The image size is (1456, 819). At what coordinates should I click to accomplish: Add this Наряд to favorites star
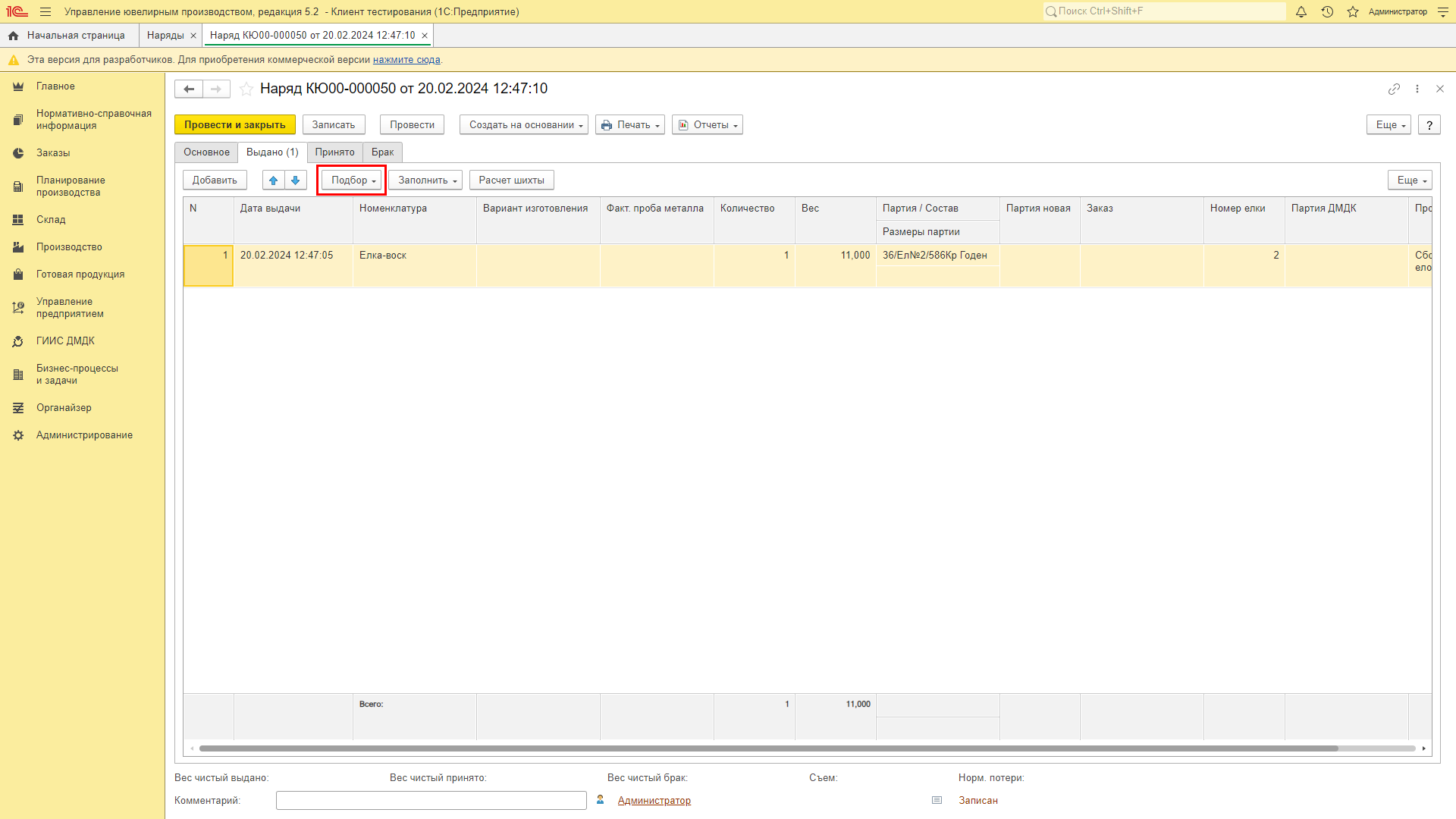pos(246,89)
